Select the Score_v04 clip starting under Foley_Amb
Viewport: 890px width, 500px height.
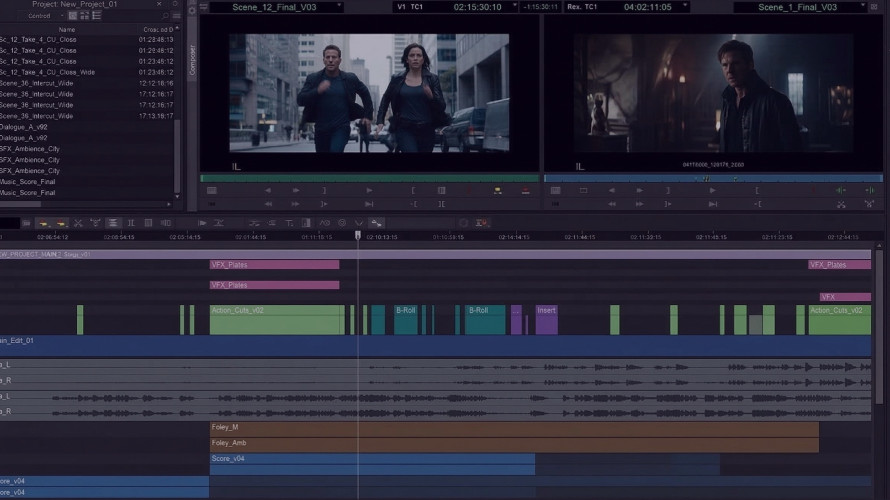[x=372, y=464]
